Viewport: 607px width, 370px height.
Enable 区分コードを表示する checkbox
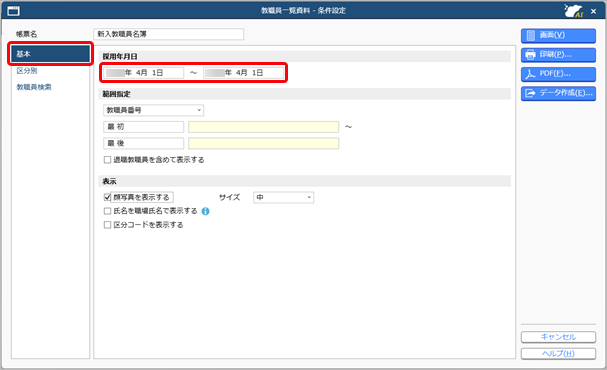click(107, 225)
